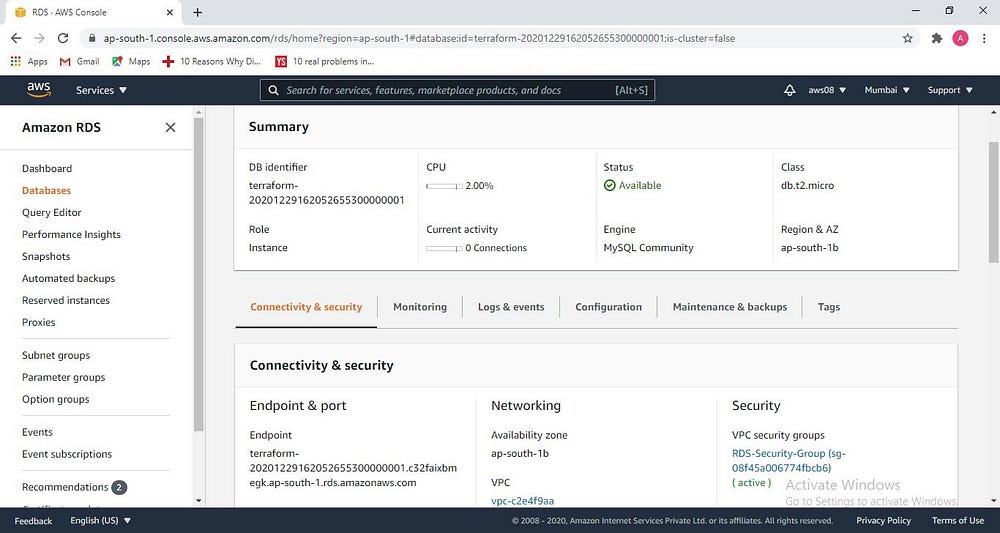
Task: Switch to the Monitoring tab
Action: tap(420, 307)
